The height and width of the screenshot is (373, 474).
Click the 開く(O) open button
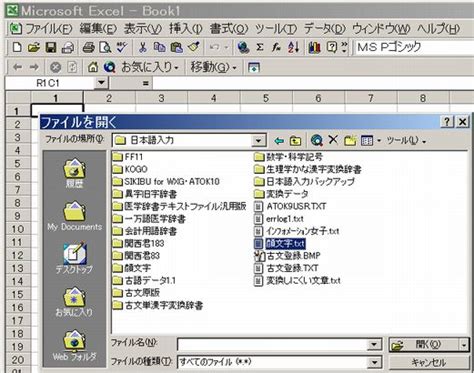click(425, 345)
